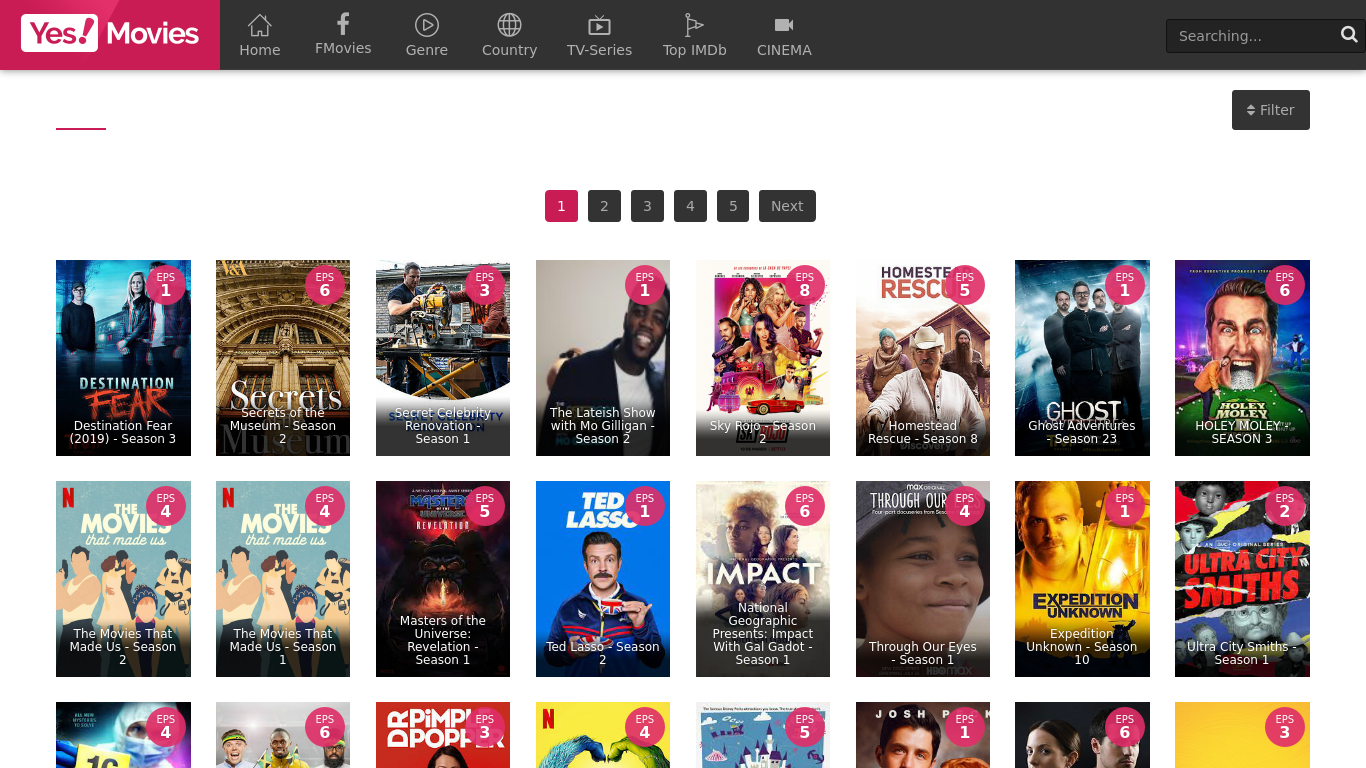Click the Next page button
1366x768 pixels.
787,206
